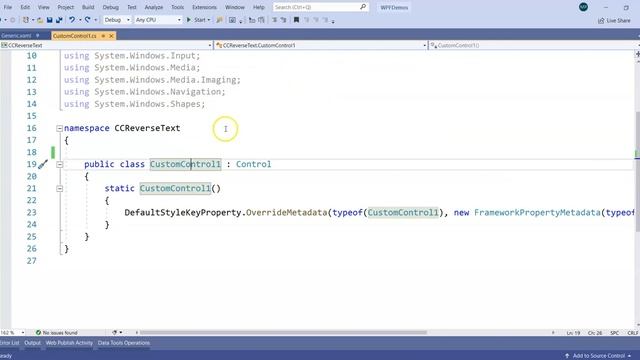Open the Help menu
This screenshot has height=360, width=640.
[x=258, y=7]
